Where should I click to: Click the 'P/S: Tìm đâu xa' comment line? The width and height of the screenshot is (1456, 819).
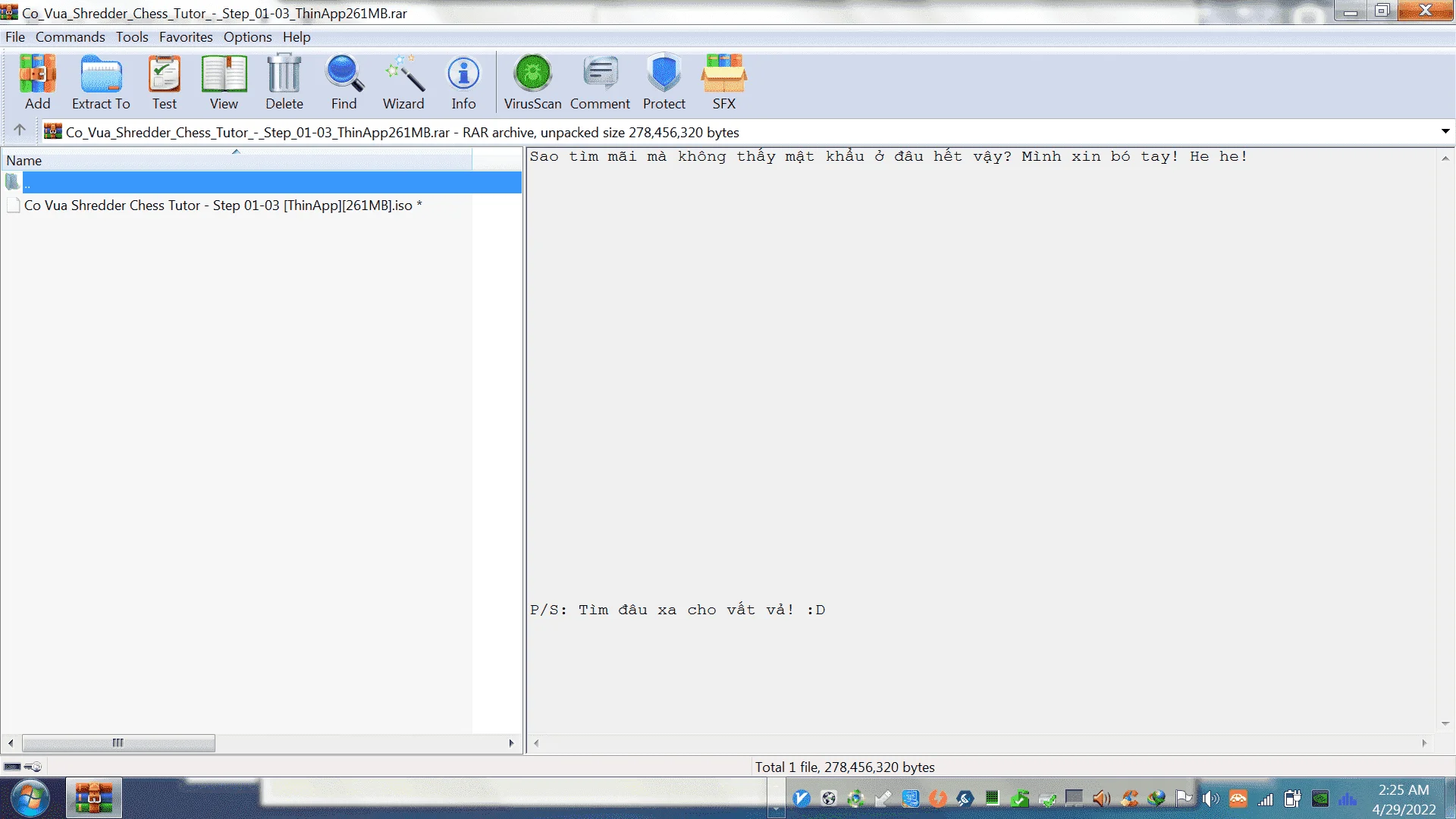click(x=677, y=609)
